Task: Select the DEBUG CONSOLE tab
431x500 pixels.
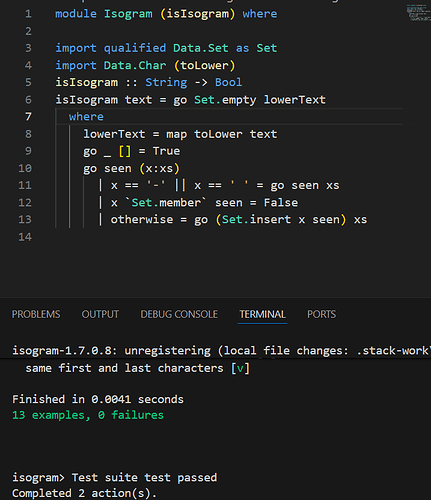Action: click(x=179, y=314)
